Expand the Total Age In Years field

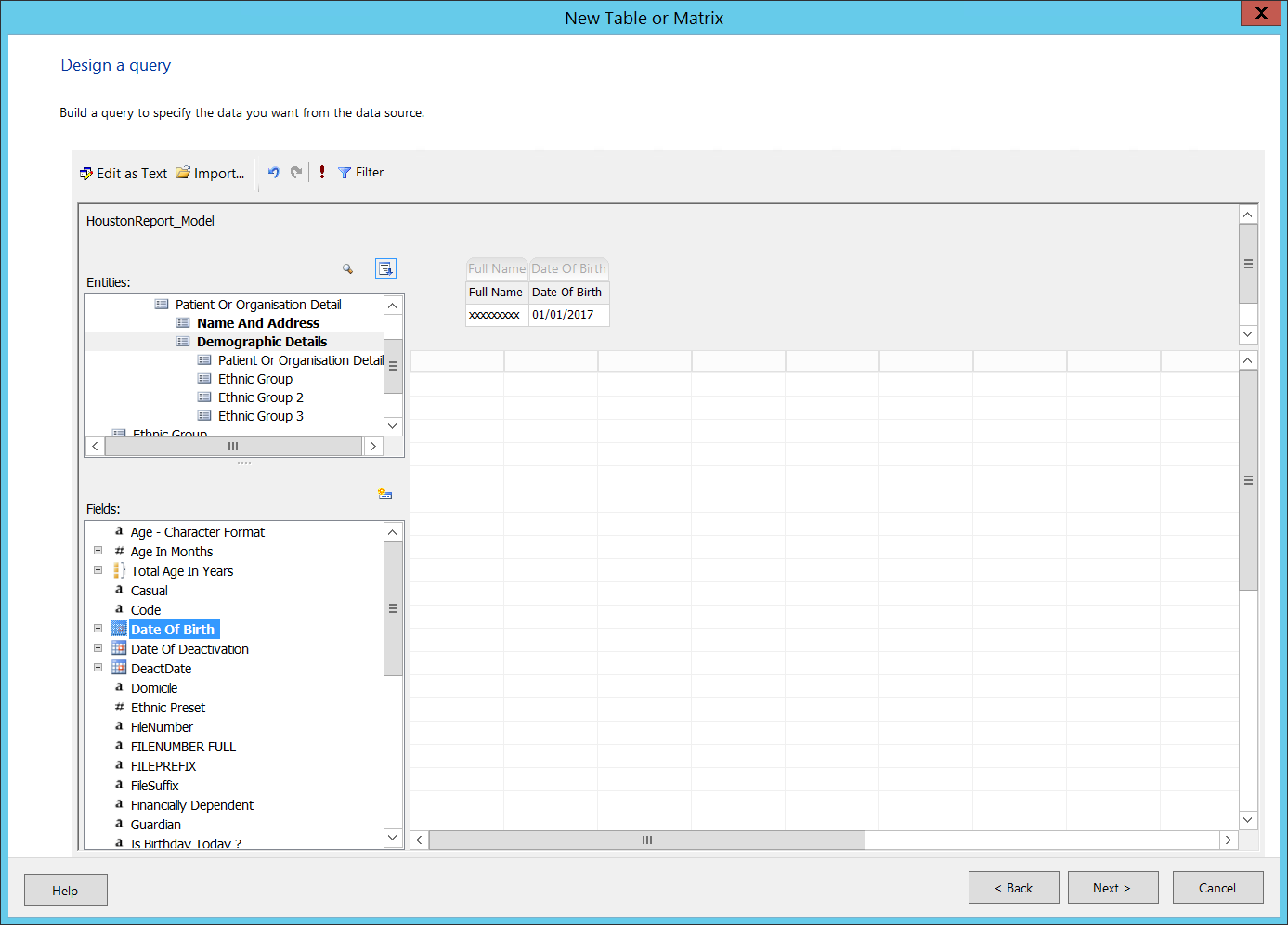(x=98, y=570)
